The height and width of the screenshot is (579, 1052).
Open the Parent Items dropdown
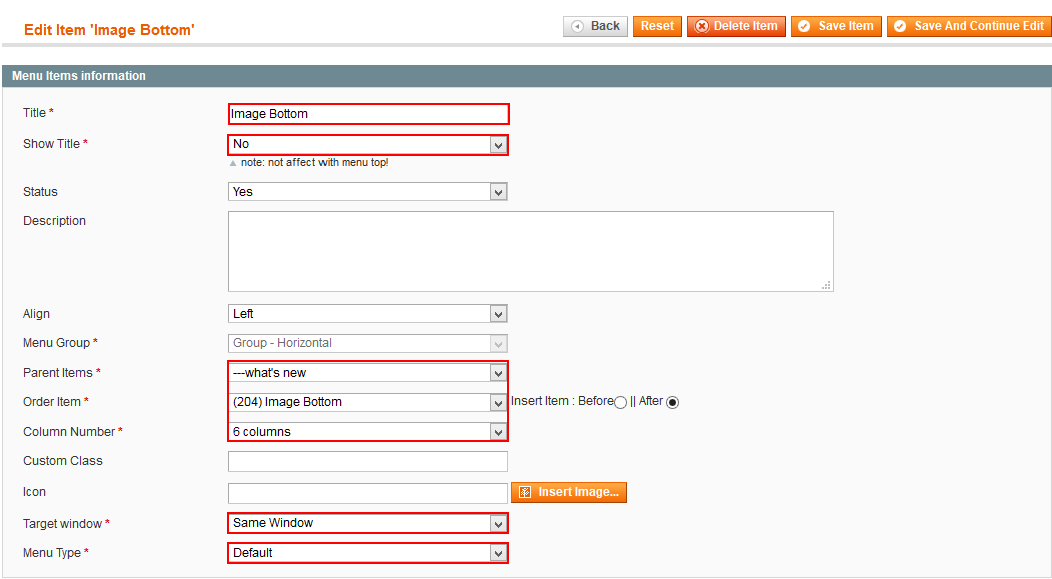tap(368, 373)
